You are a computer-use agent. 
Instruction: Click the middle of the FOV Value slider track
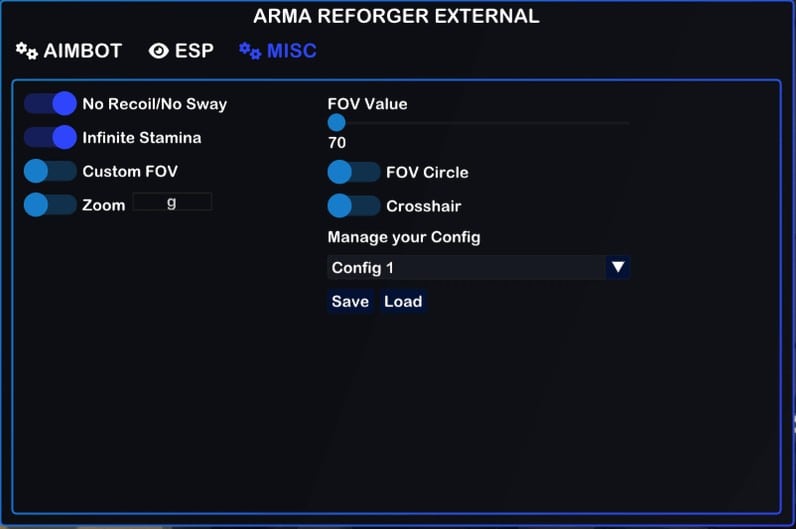[x=479, y=123]
